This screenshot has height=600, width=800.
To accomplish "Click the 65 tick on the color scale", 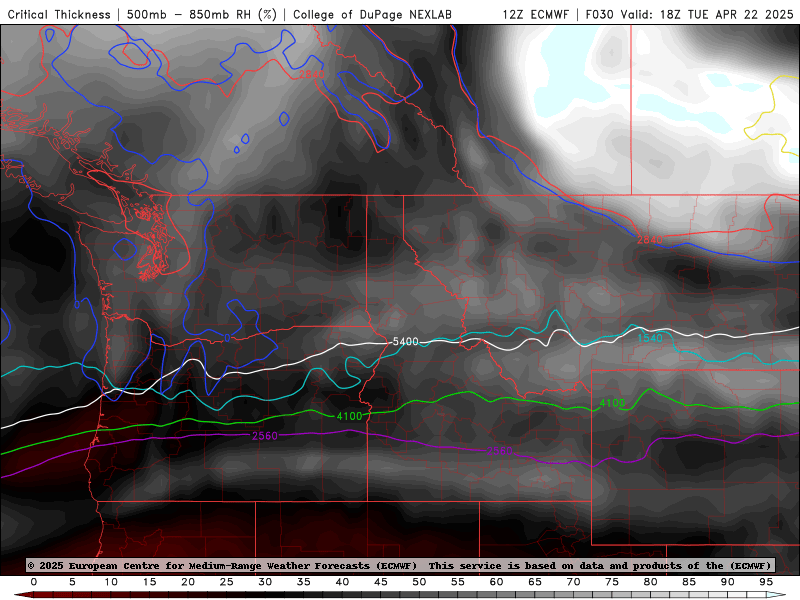I will [x=535, y=582].
